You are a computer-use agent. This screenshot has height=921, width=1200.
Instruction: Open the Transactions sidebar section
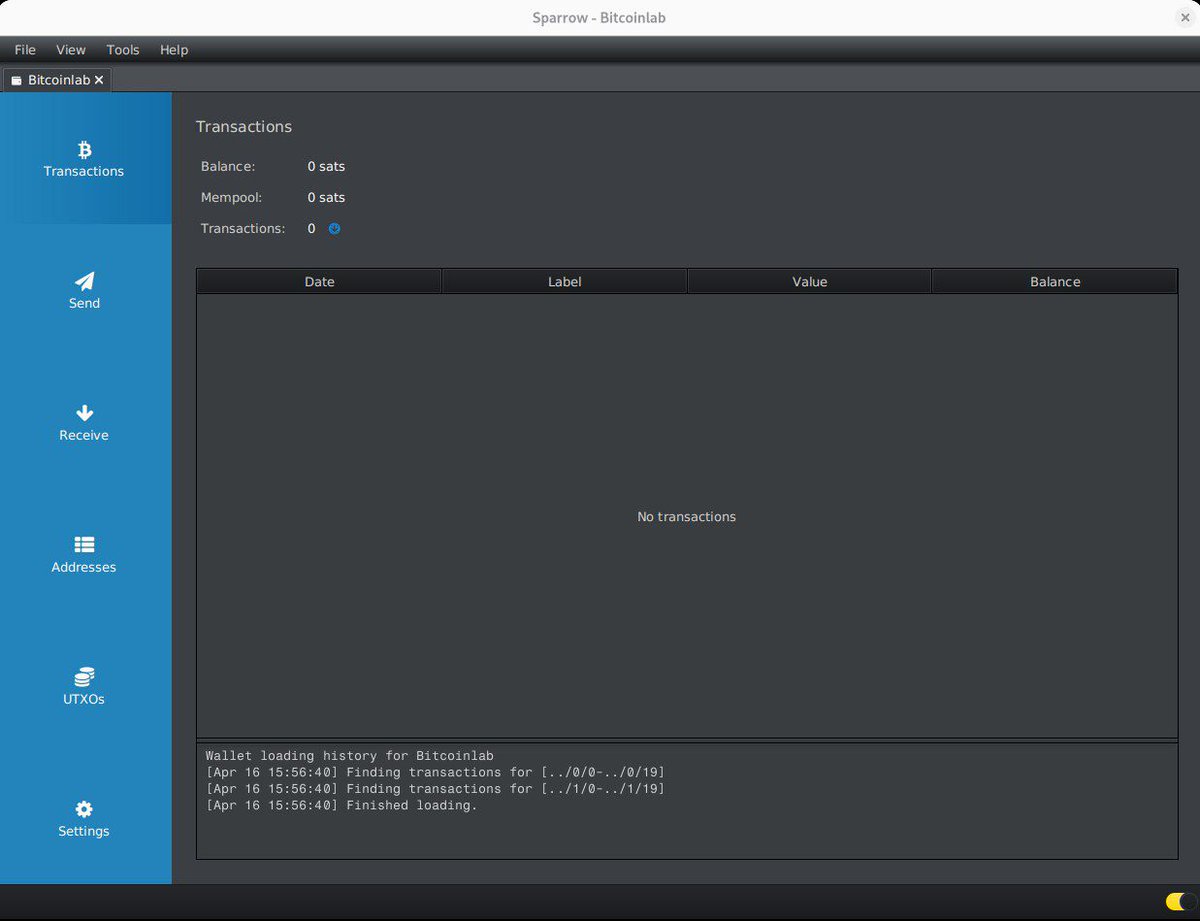point(85,159)
